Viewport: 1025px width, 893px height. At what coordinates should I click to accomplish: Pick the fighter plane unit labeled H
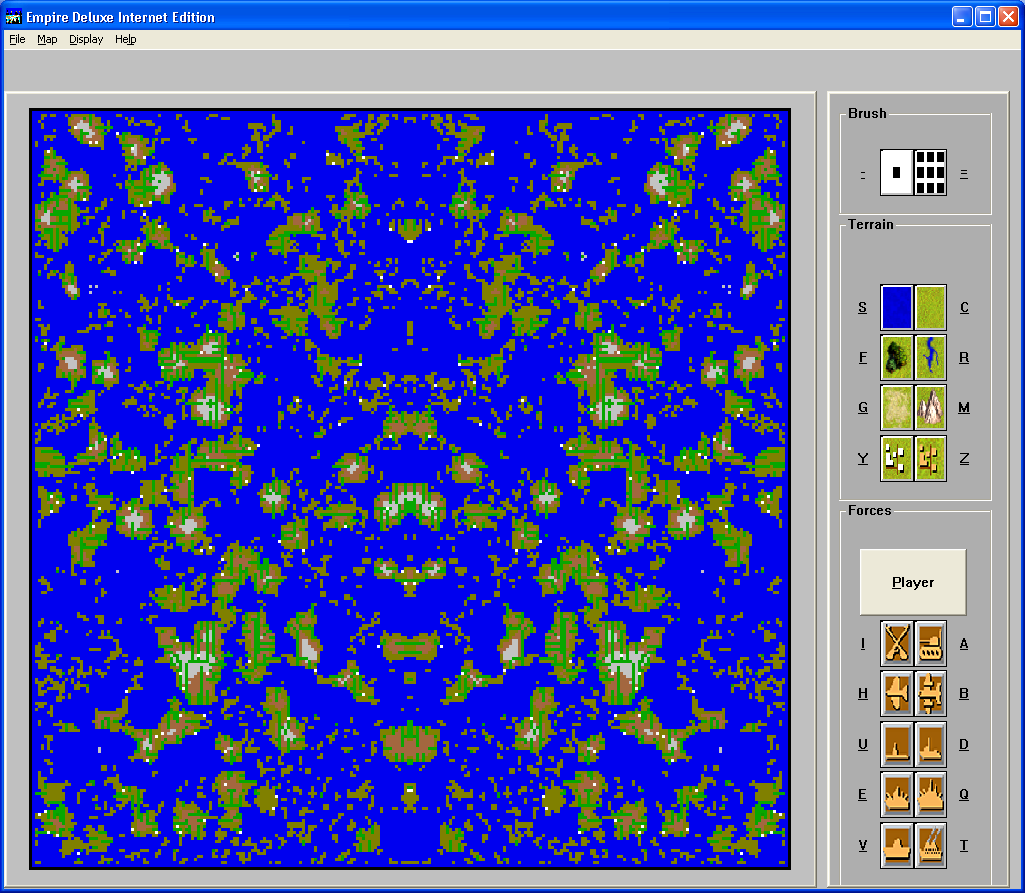(x=896, y=693)
